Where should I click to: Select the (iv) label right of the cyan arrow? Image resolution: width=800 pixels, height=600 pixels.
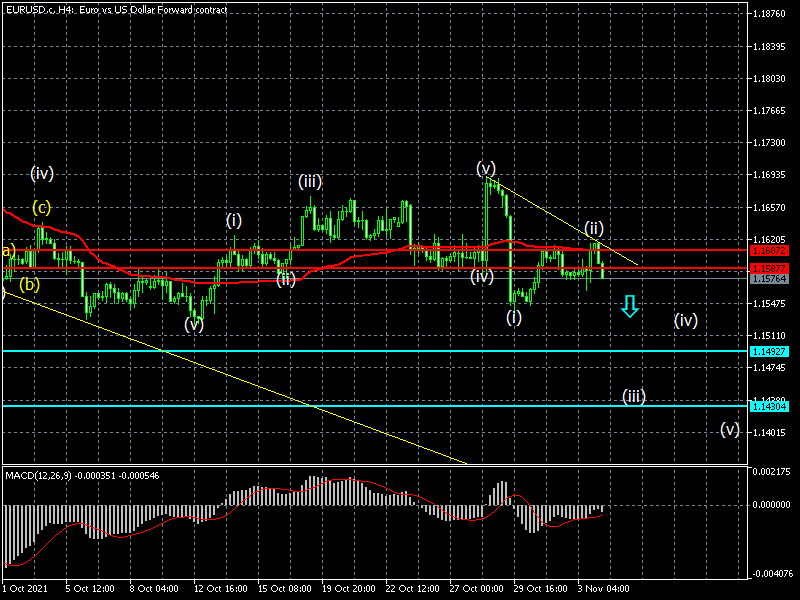click(x=685, y=320)
